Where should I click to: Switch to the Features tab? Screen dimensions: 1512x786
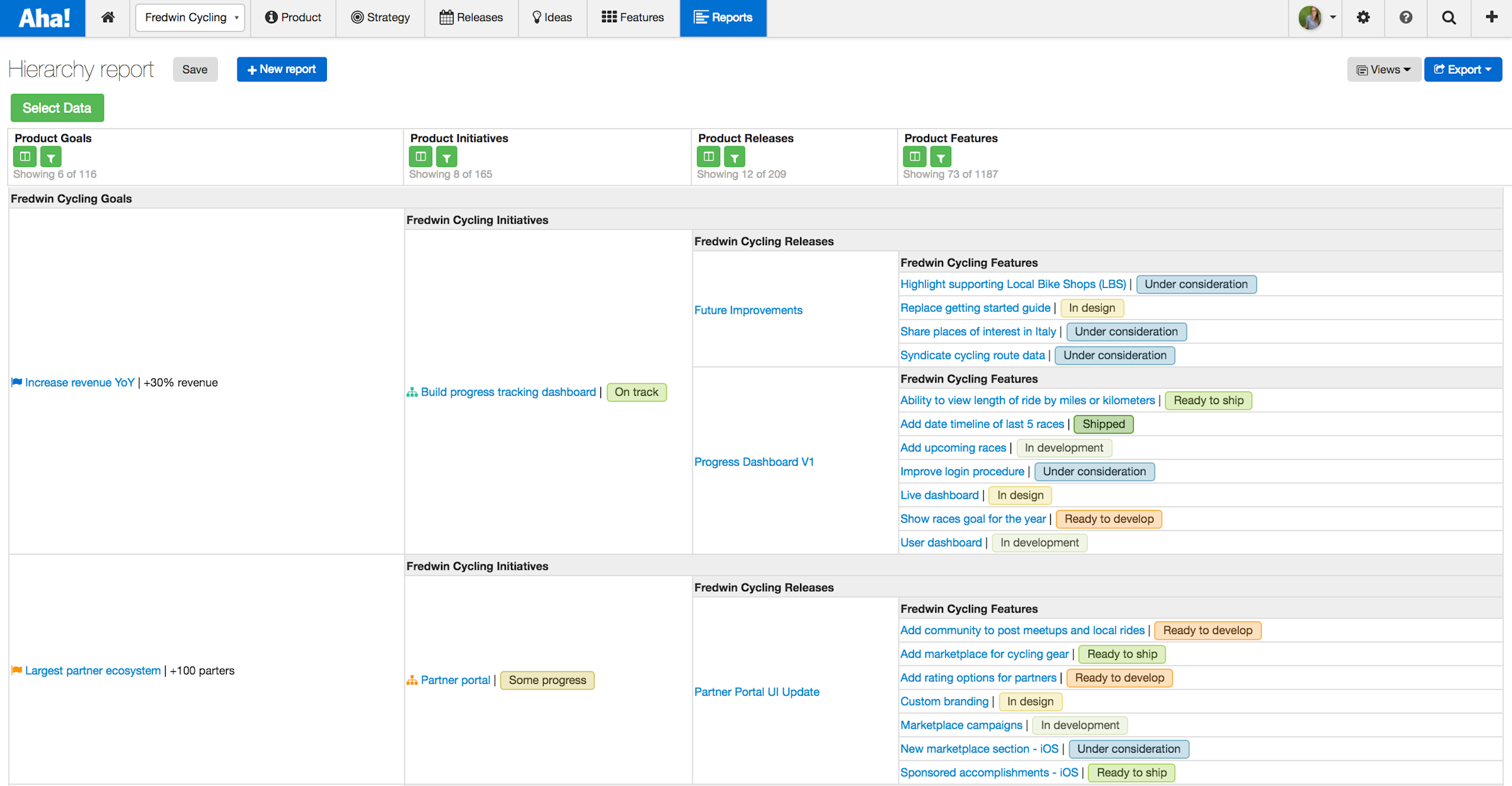pos(633,18)
